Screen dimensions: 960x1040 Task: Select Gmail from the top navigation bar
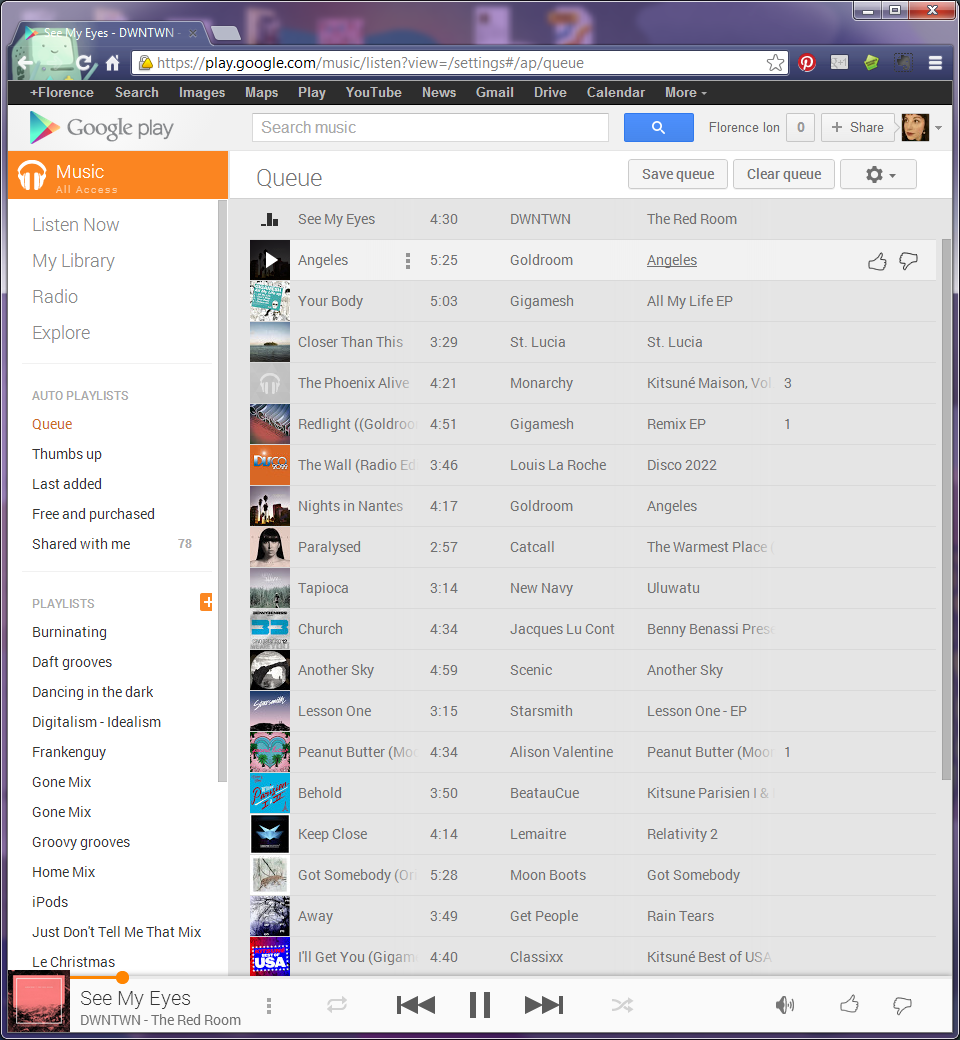(x=494, y=92)
